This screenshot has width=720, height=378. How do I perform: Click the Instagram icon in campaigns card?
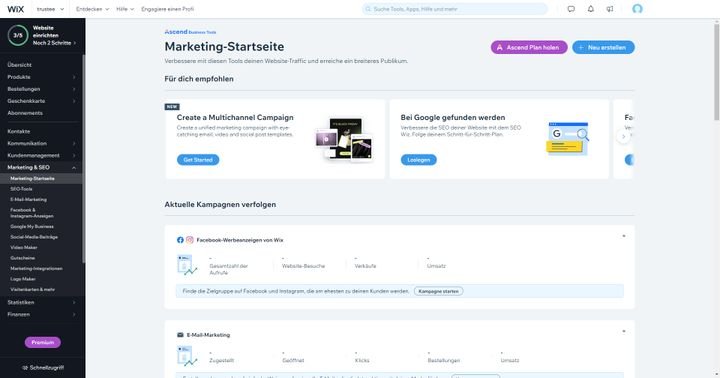pos(190,240)
